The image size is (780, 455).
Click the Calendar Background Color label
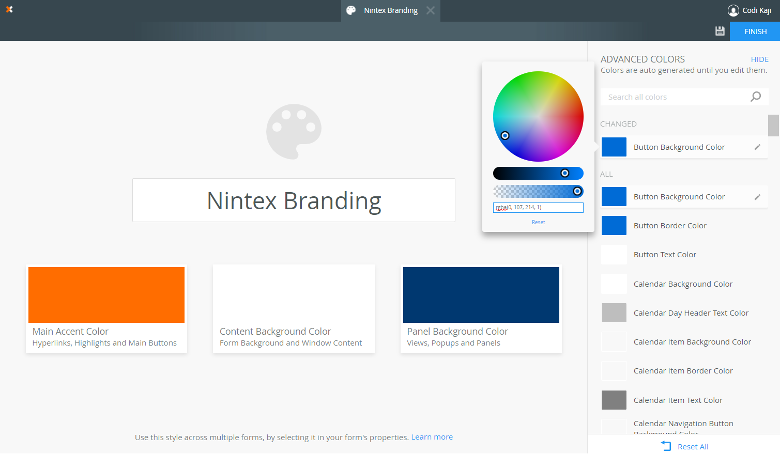[682, 284]
